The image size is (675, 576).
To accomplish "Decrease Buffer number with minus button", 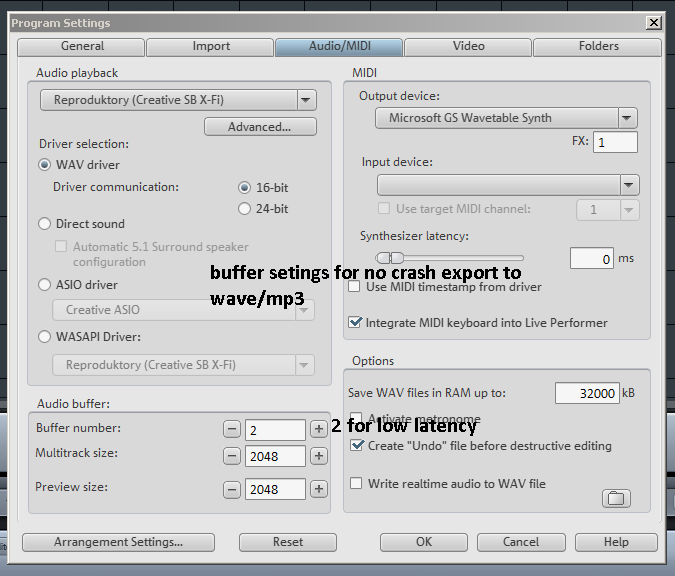I will point(232,429).
